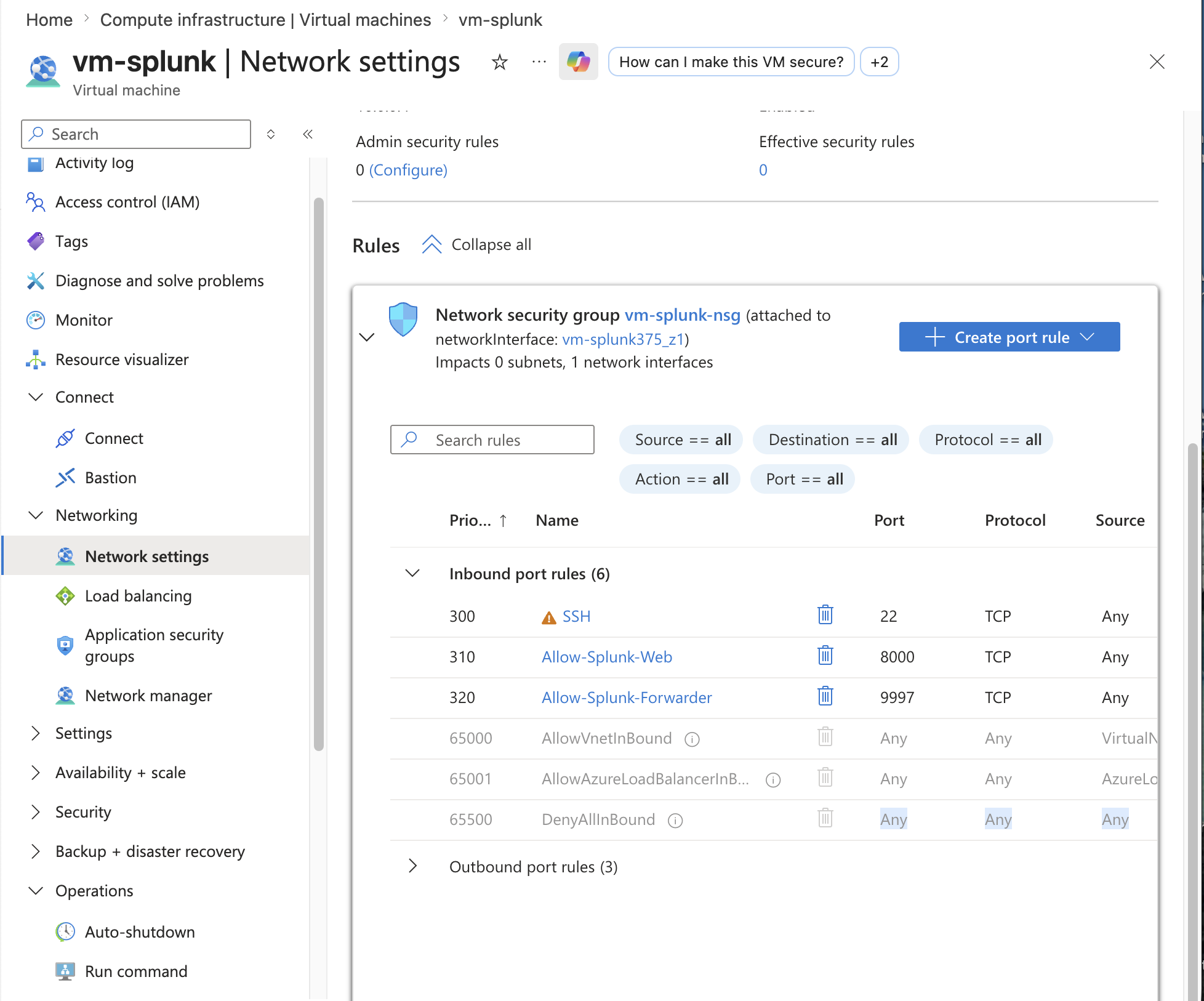Viewport: 1204px width, 1001px height.
Task: Expand the Security group
Action: [x=36, y=812]
